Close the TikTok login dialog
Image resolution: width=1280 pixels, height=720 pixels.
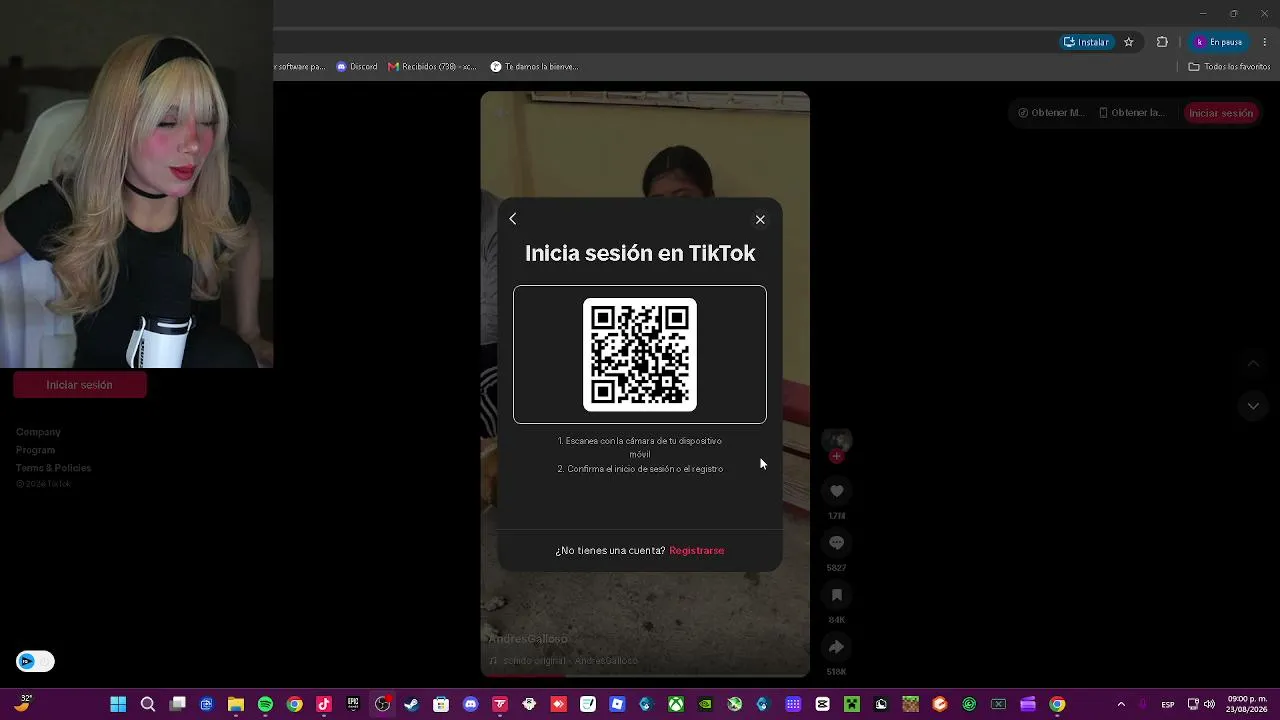pos(760,220)
